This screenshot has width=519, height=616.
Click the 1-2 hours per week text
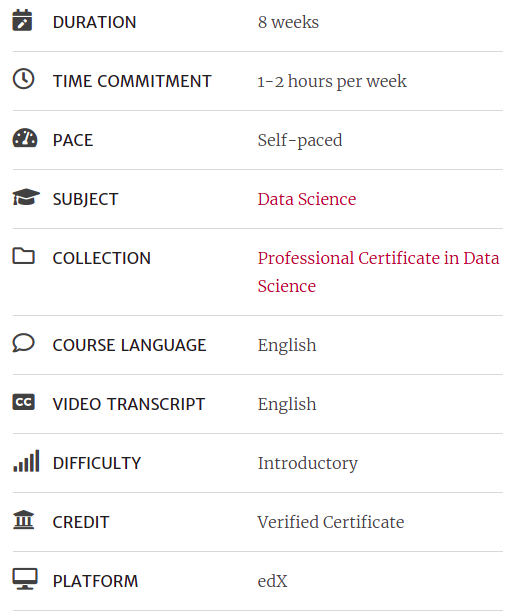point(332,81)
